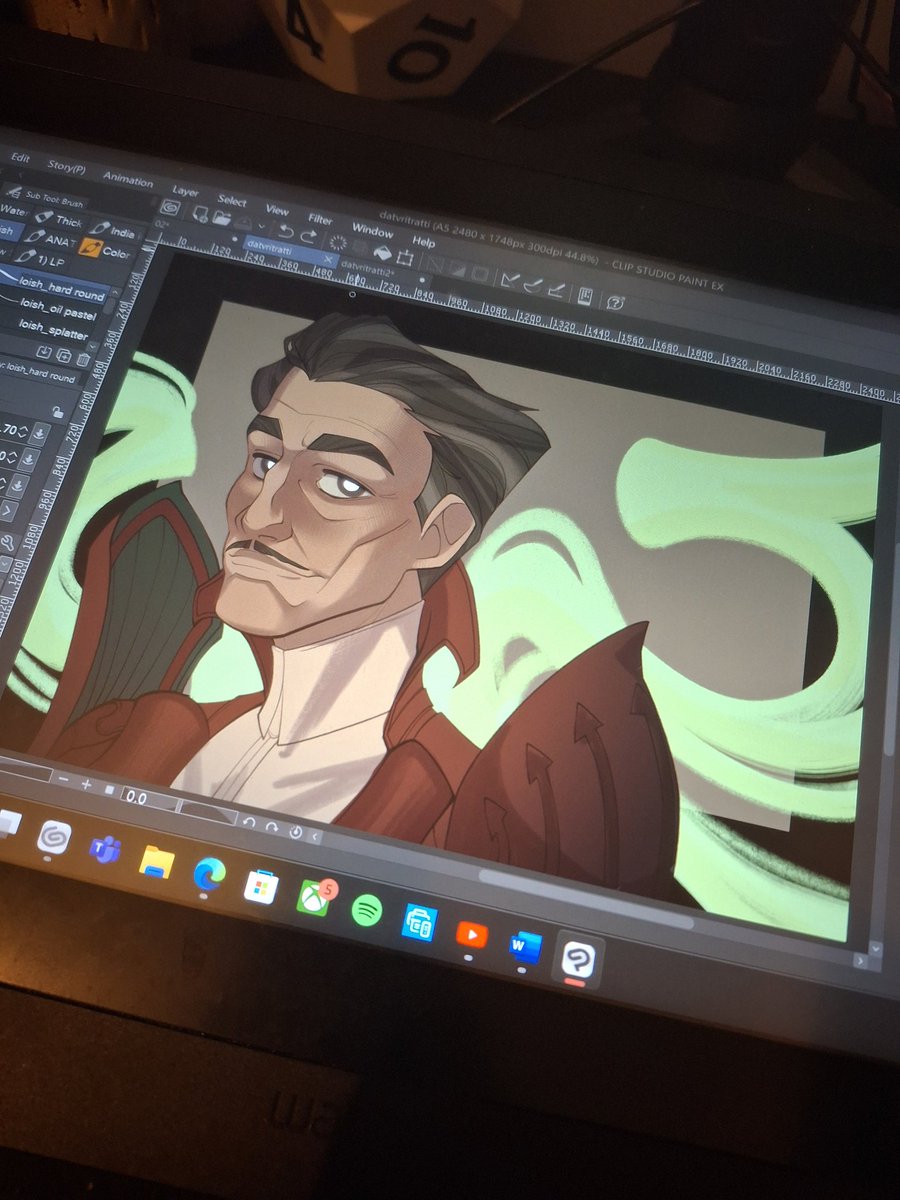This screenshot has width=900, height=1200.
Task: Delete sub tool with trash icon
Action: (83, 359)
